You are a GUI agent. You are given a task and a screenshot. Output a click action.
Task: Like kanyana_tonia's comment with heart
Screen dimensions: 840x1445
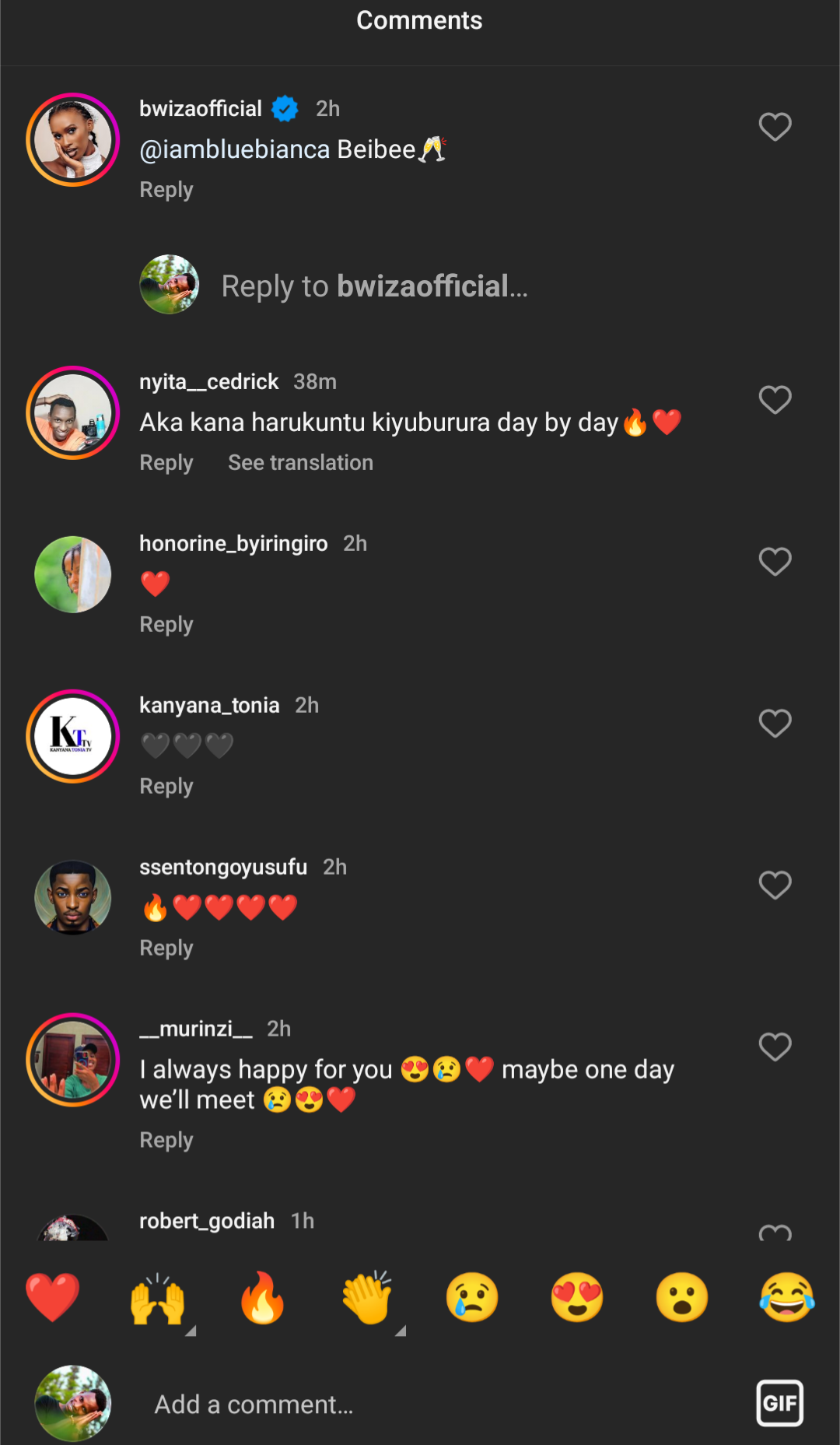point(775,723)
